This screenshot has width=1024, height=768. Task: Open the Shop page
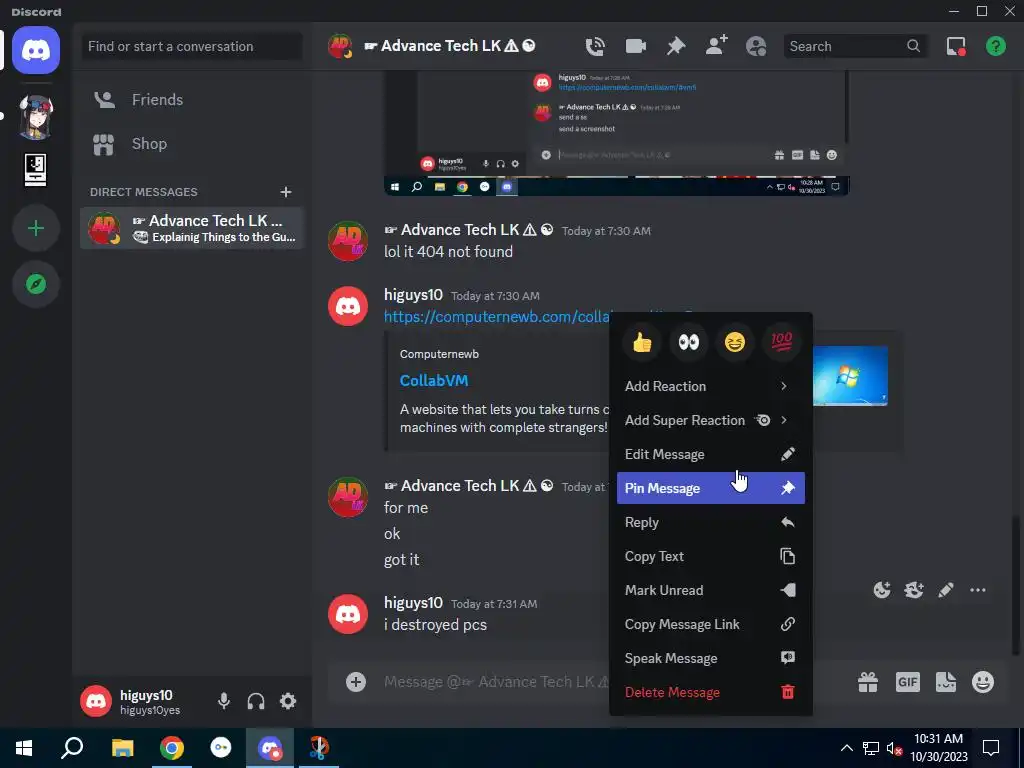tap(192, 144)
